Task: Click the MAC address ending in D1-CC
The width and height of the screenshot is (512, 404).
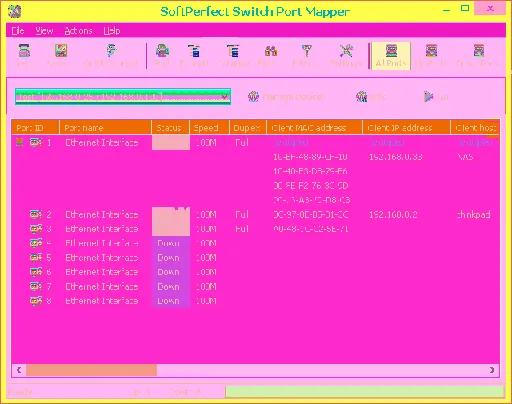Action: pos(311,214)
